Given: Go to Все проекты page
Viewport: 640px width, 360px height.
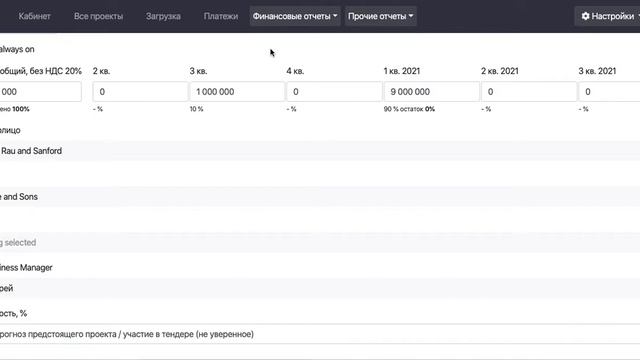Looking at the screenshot, I should [98, 16].
